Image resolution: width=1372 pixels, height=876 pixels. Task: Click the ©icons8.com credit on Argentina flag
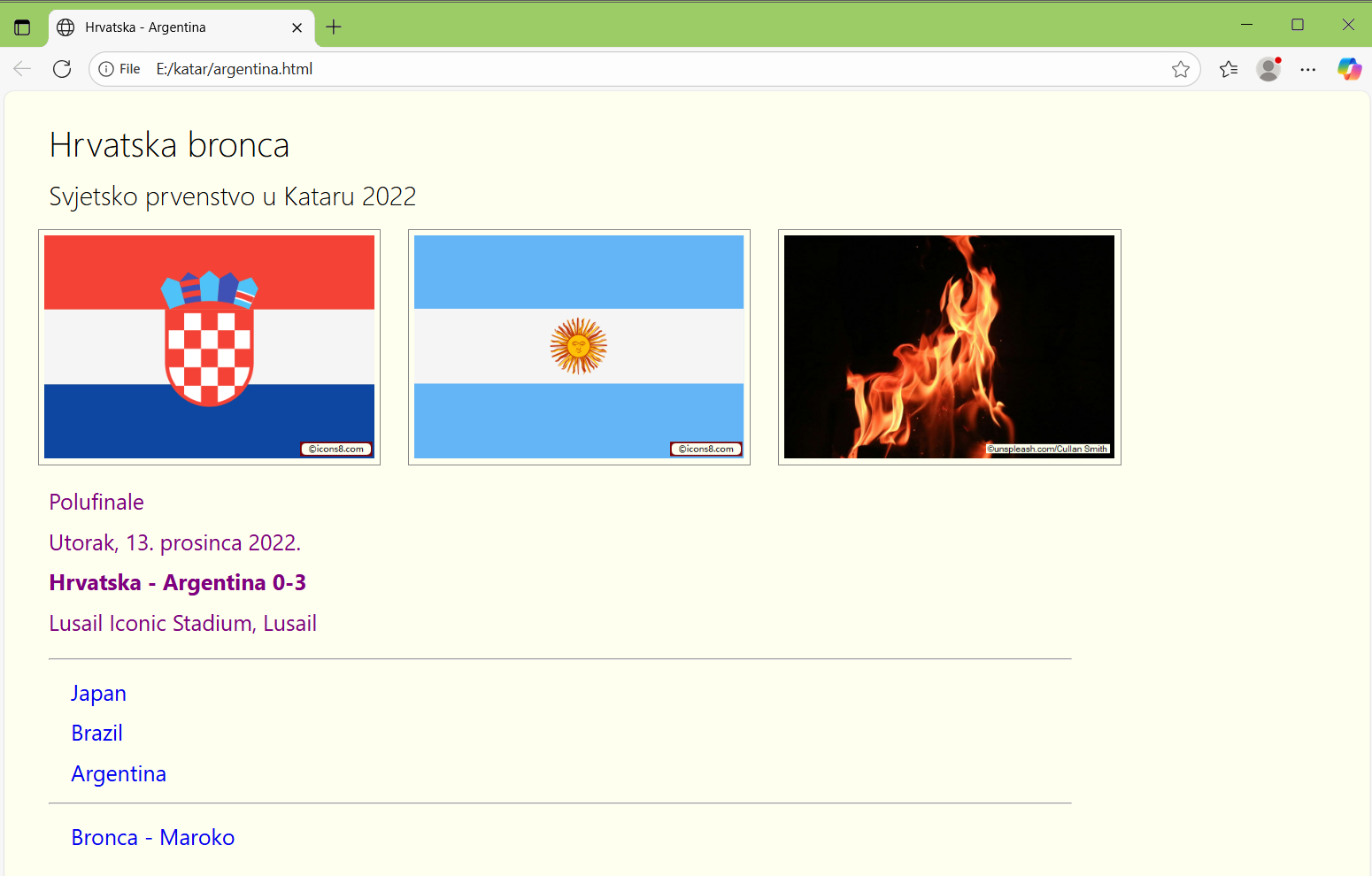pyautogui.click(x=706, y=449)
